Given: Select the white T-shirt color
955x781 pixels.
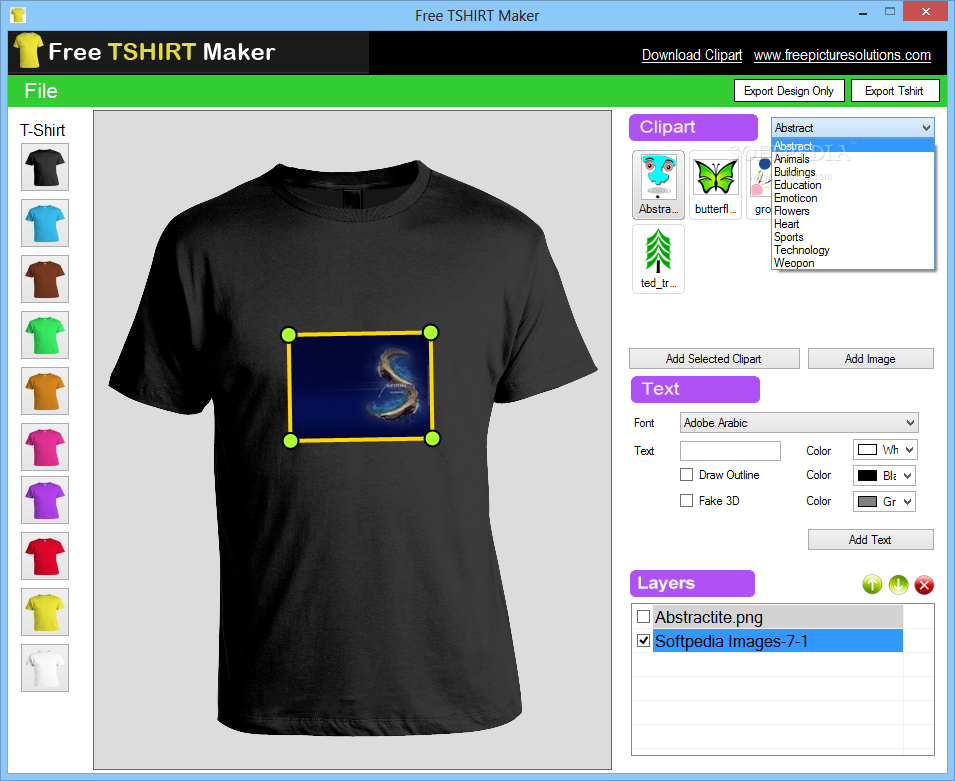Looking at the screenshot, I should click(x=45, y=668).
